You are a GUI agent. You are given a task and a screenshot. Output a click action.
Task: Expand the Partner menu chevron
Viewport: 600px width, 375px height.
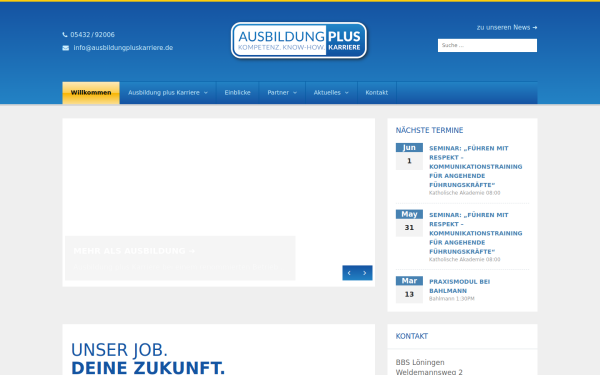[295, 93]
